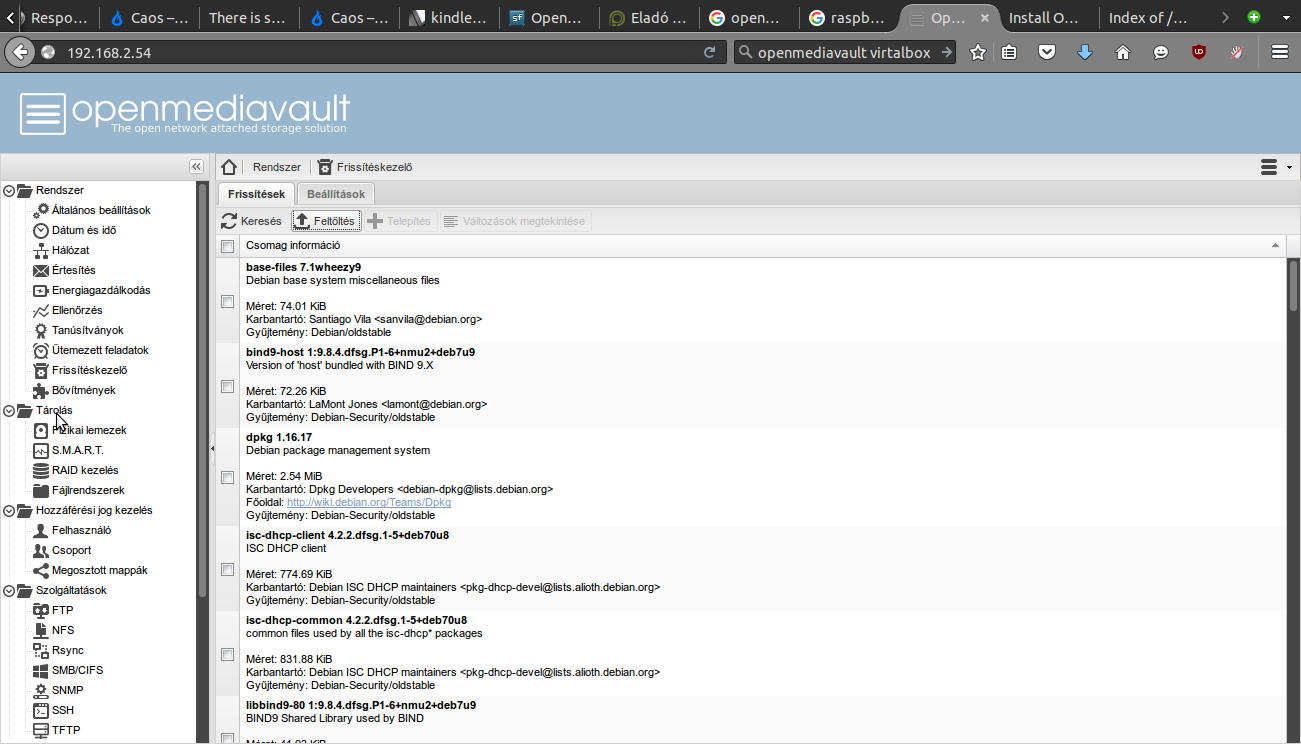Collapse the Hozzáférési jog kezelés node

click(x=9, y=510)
